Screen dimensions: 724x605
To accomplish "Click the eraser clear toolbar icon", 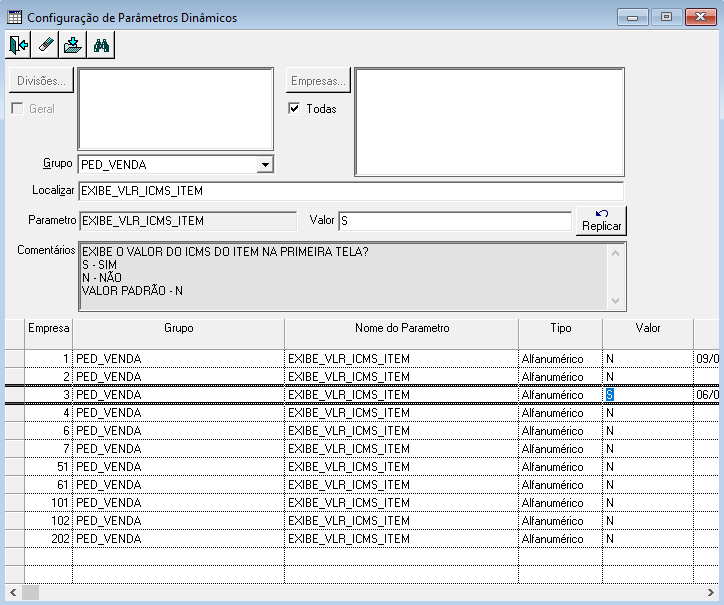I will (45, 45).
